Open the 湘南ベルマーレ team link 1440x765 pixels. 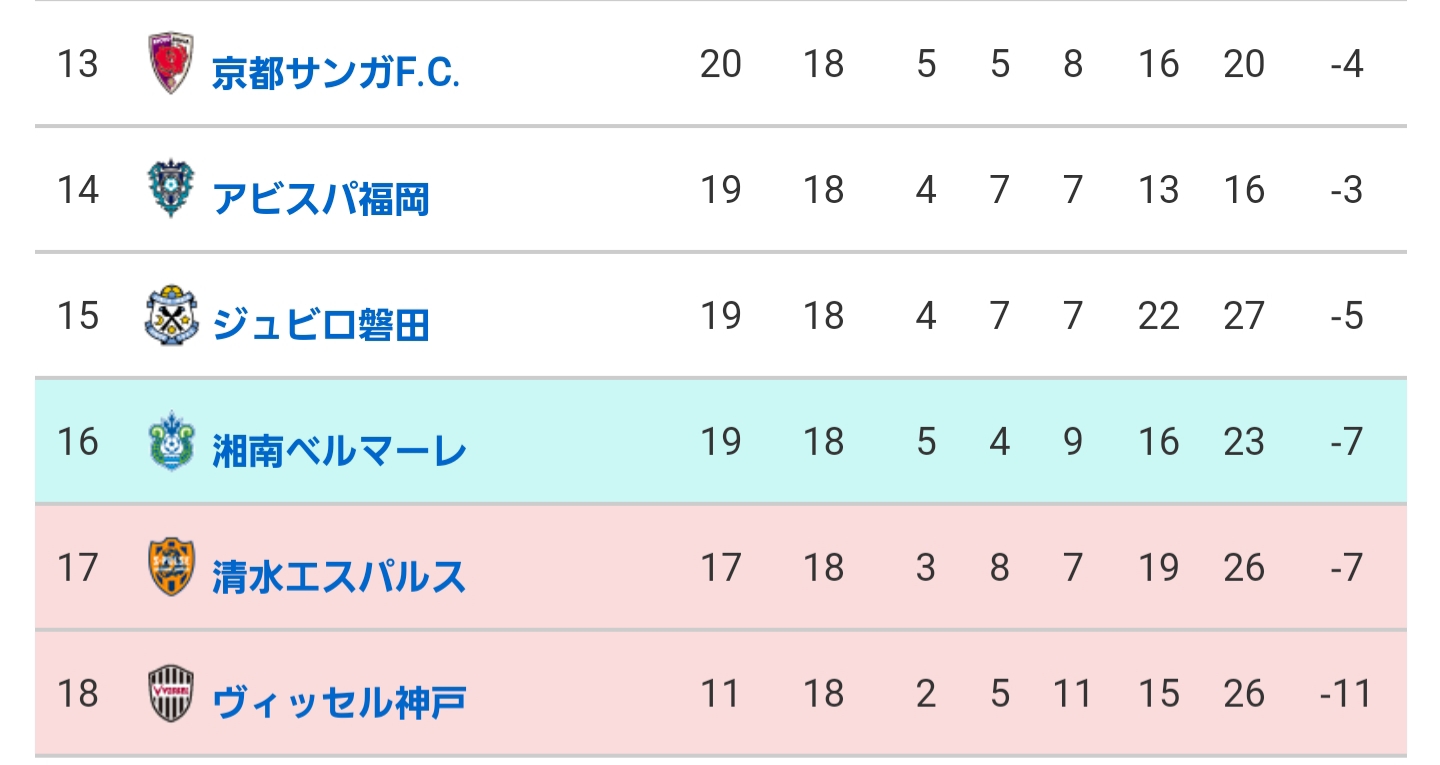tap(340, 452)
